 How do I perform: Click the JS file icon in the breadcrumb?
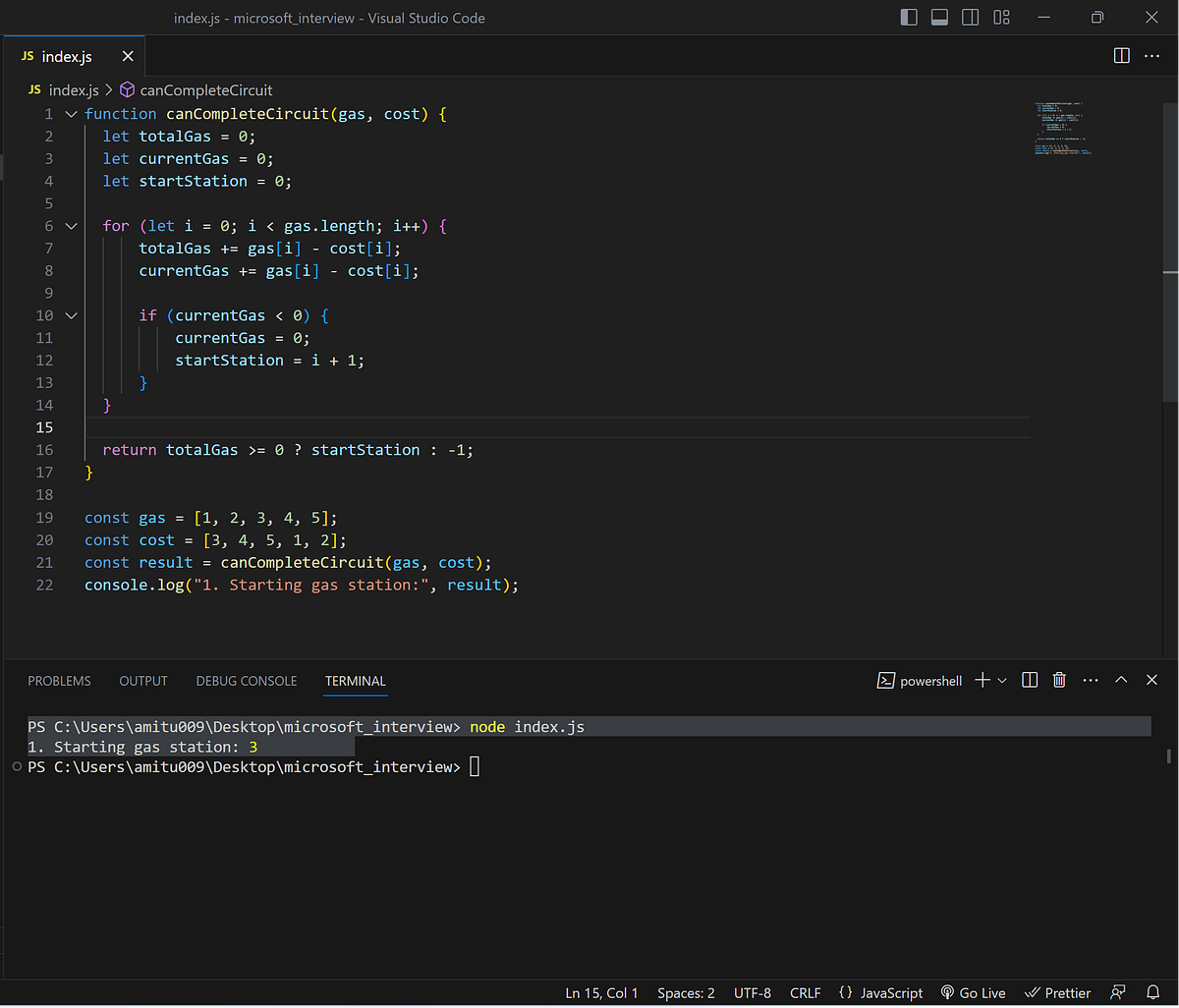point(35,90)
